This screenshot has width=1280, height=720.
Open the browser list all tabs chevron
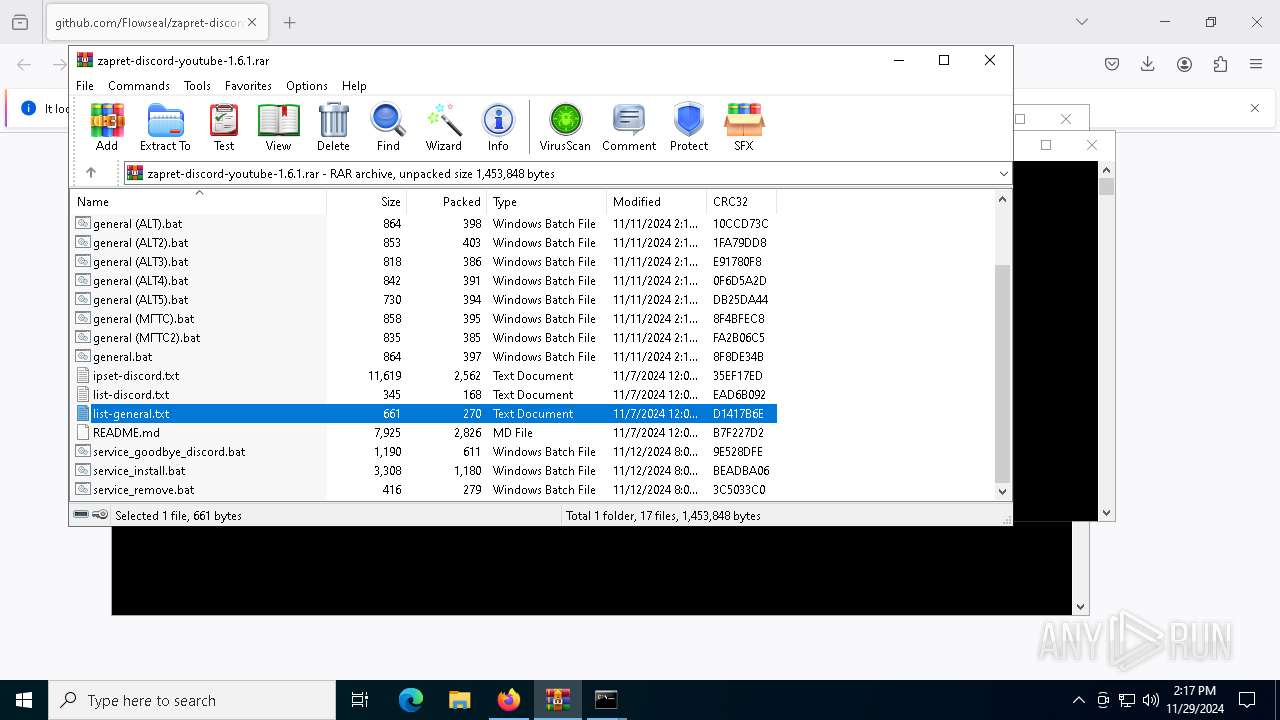coord(1081,22)
